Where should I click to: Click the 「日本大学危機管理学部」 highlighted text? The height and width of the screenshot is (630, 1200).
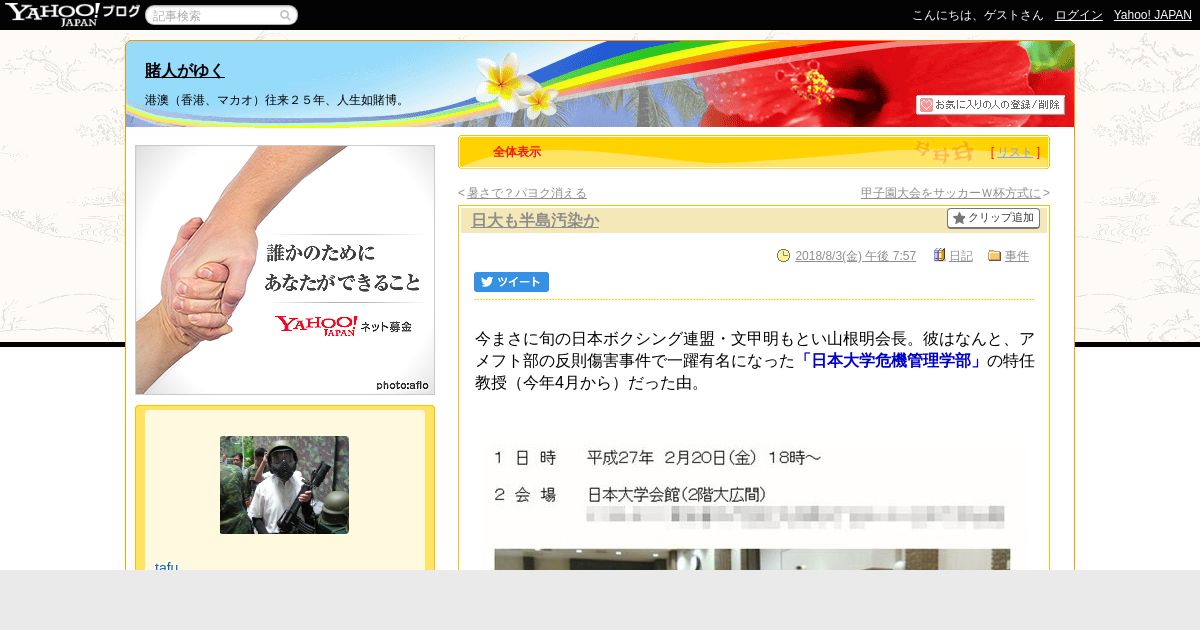(x=890, y=361)
